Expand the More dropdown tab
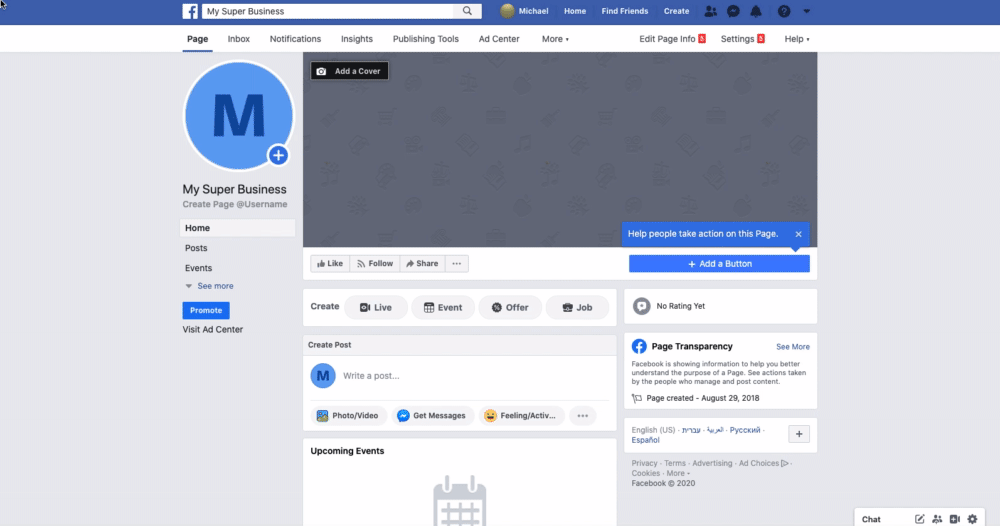 [555, 39]
